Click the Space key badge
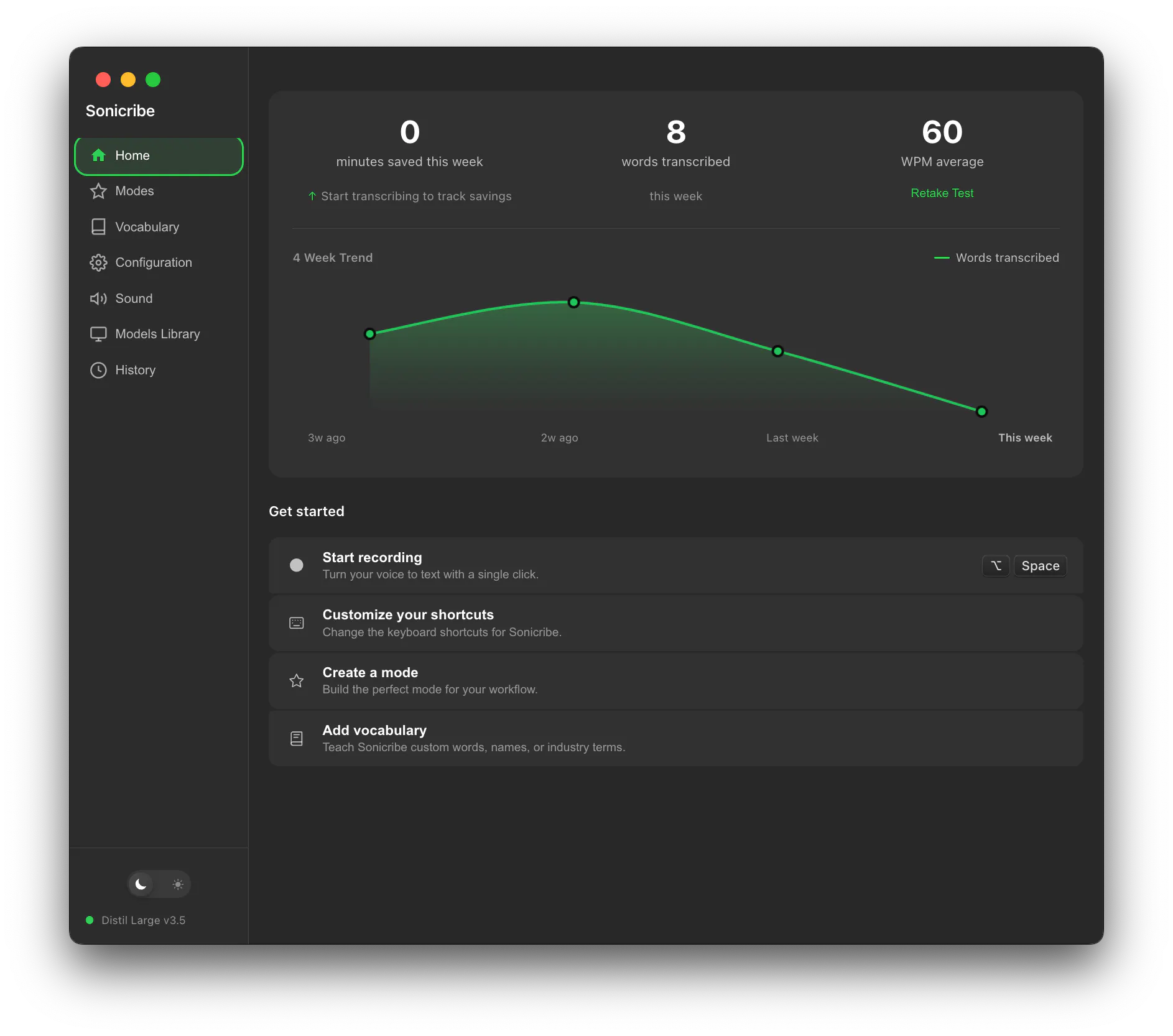The image size is (1173, 1036). (x=1041, y=566)
